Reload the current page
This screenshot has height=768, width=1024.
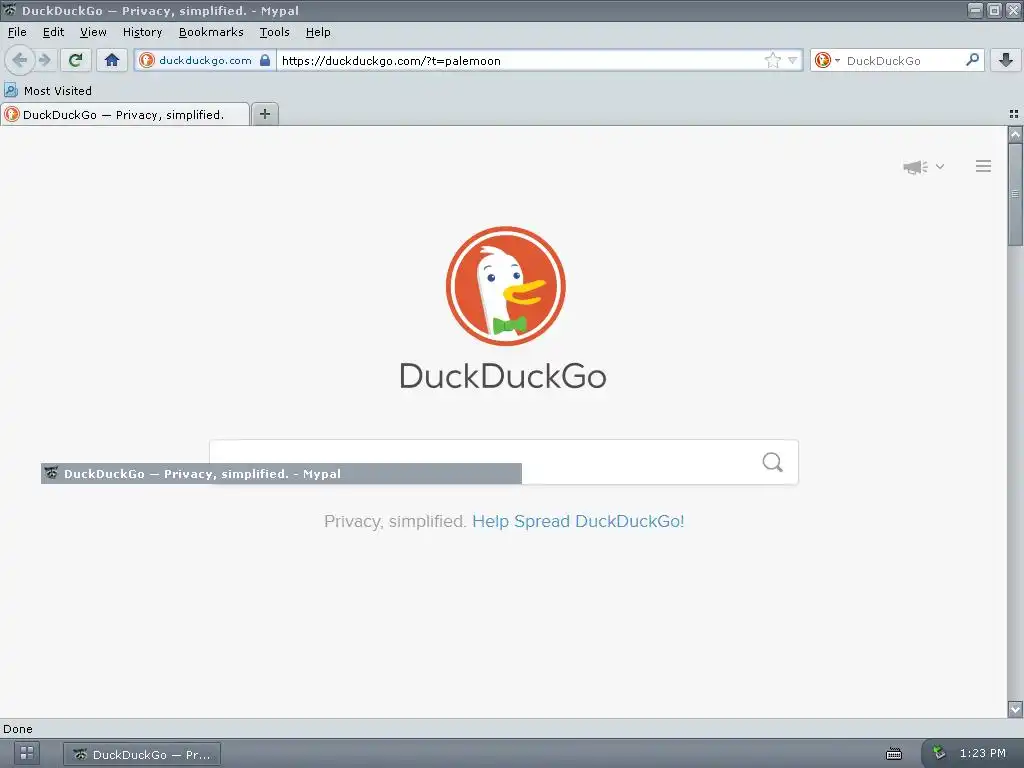pos(76,60)
